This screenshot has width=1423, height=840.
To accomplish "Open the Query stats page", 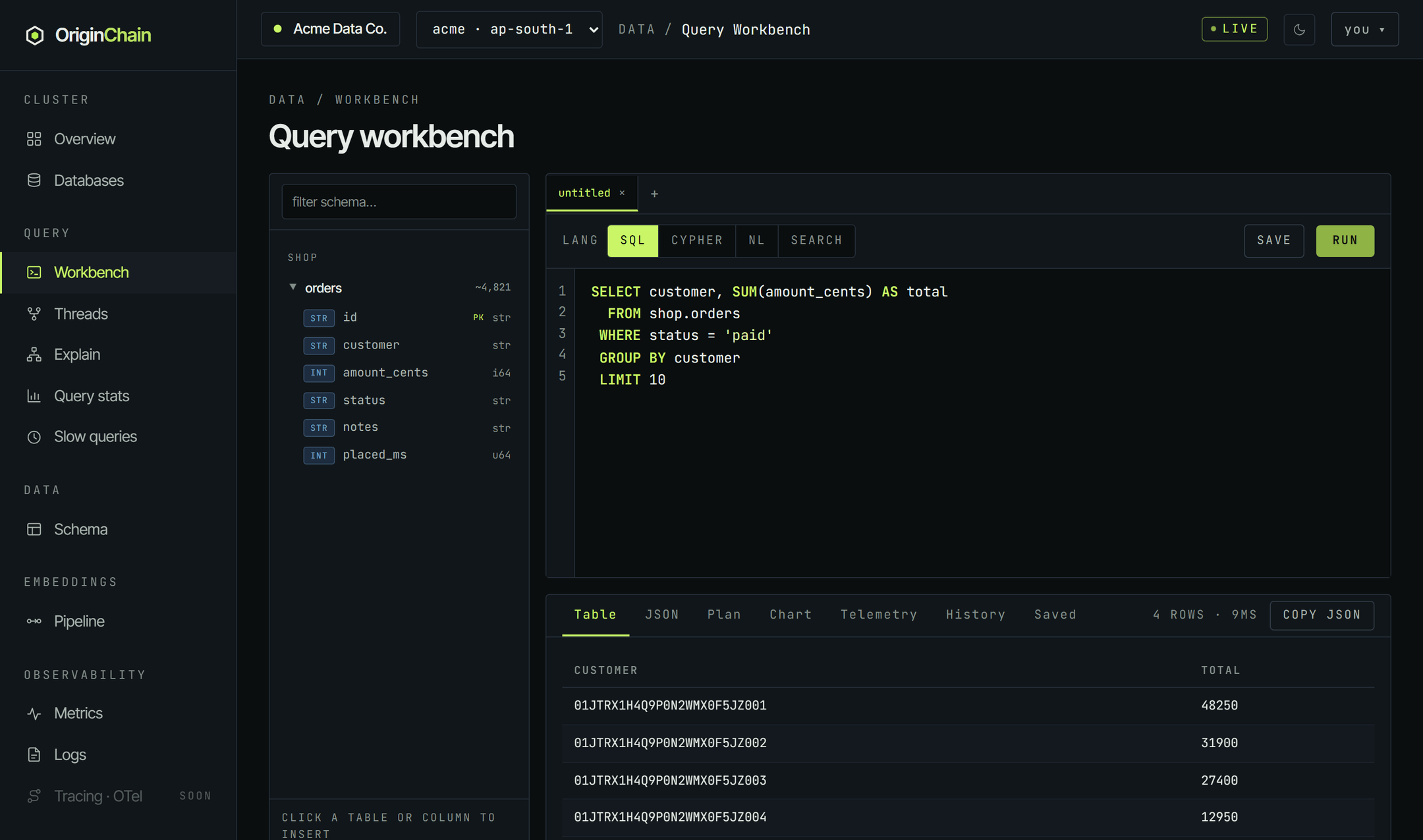I will pos(119,396).
